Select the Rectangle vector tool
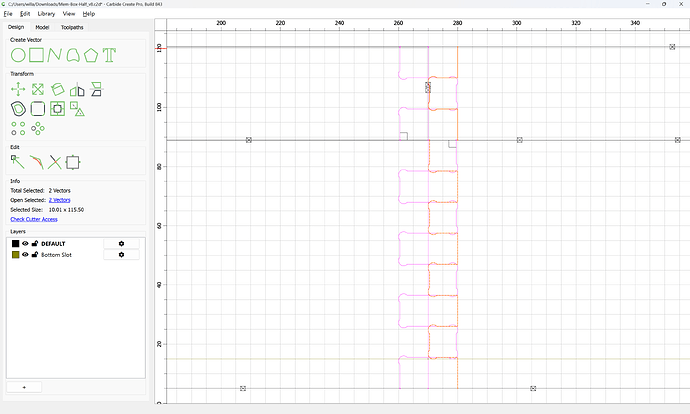The width and height of the screenshot is (690, 414). (37, 55)
